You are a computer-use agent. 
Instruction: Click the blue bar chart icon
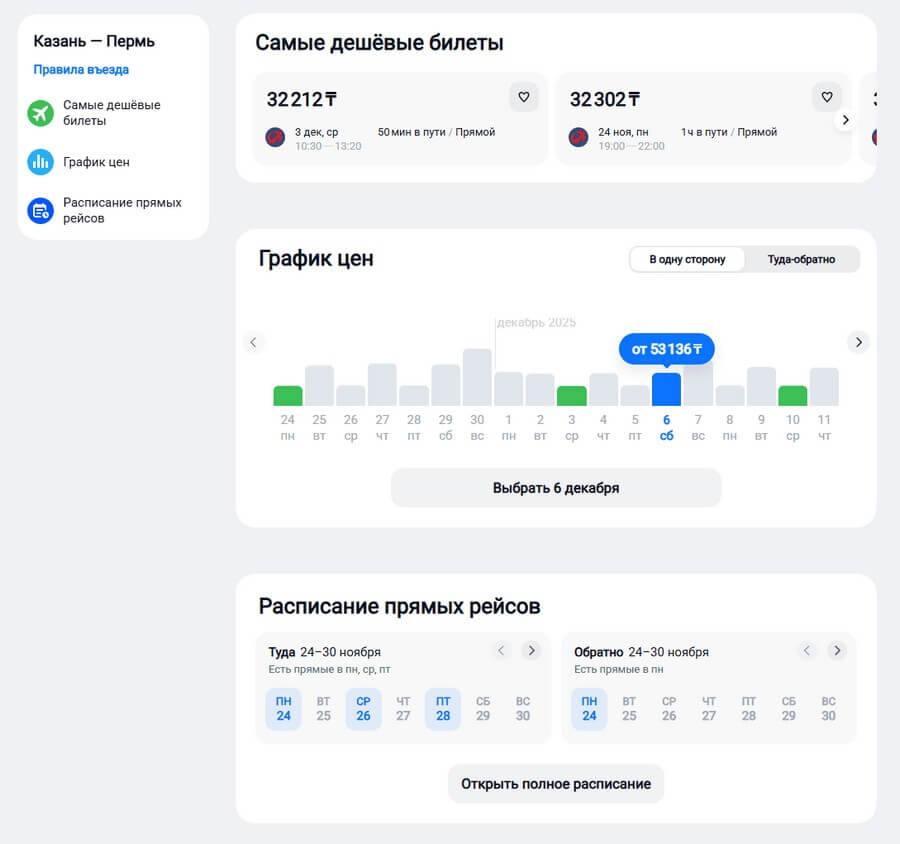click(40, 162)
